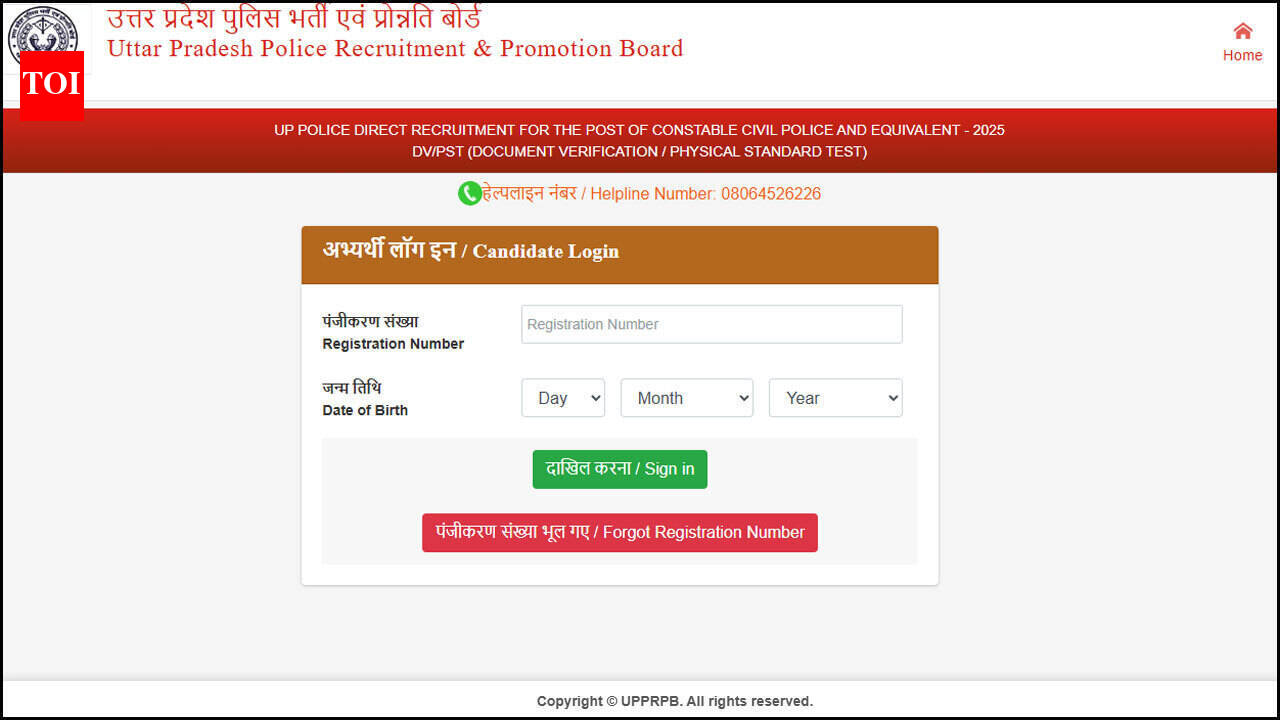Click the UP Police Direct Recruitment banner headline

(640, 130)
